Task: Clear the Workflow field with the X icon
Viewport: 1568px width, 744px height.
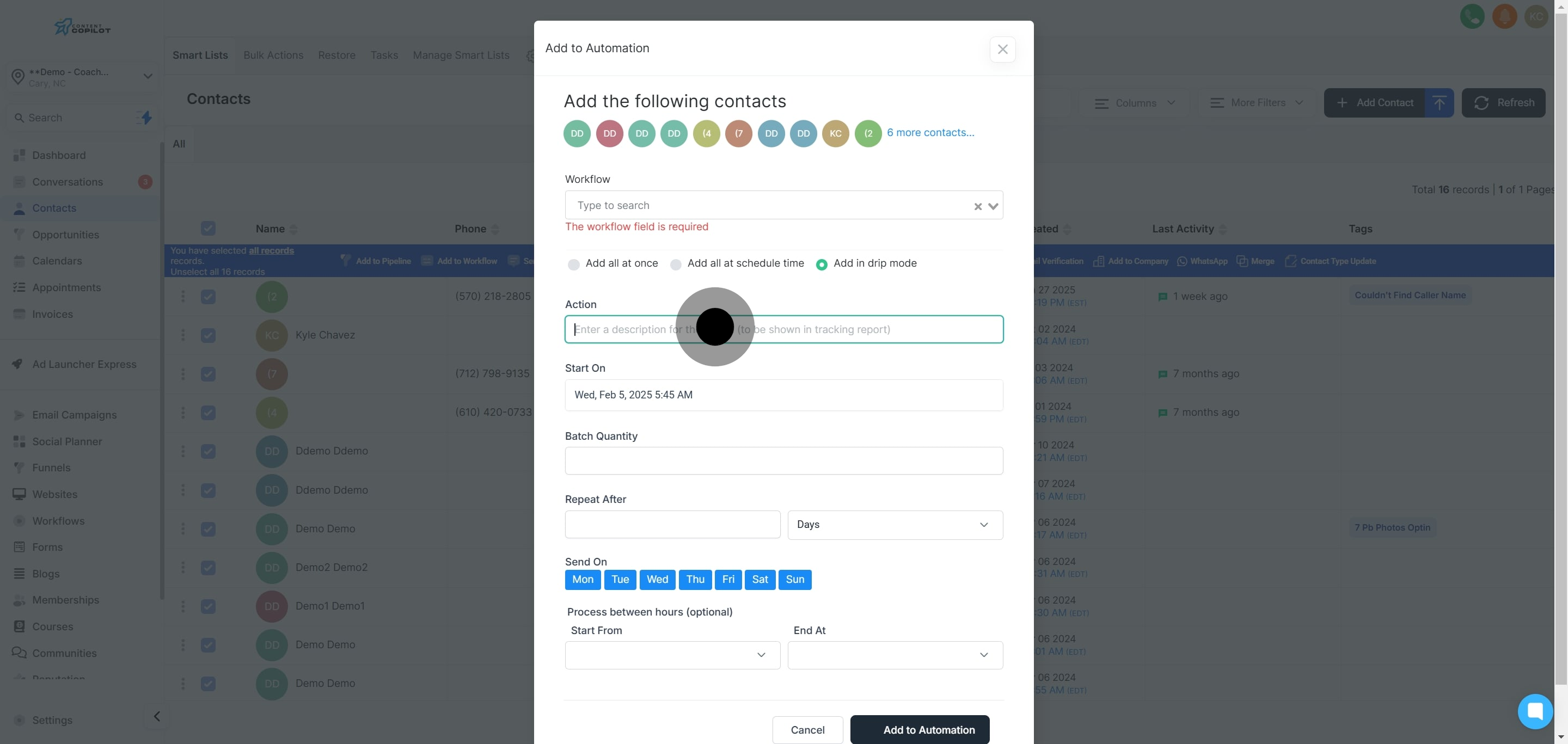Action: click(978, 206)
